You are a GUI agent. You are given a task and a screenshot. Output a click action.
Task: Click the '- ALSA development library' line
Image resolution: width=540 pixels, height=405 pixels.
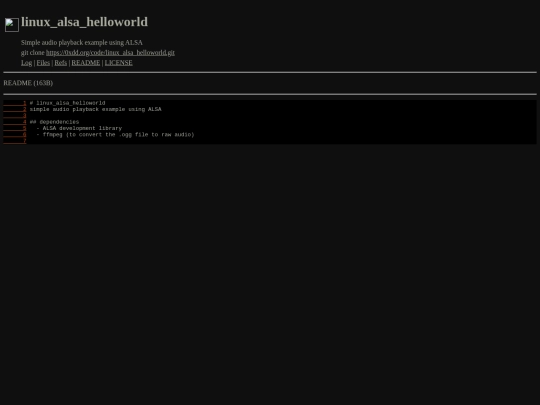coord(79,128)
